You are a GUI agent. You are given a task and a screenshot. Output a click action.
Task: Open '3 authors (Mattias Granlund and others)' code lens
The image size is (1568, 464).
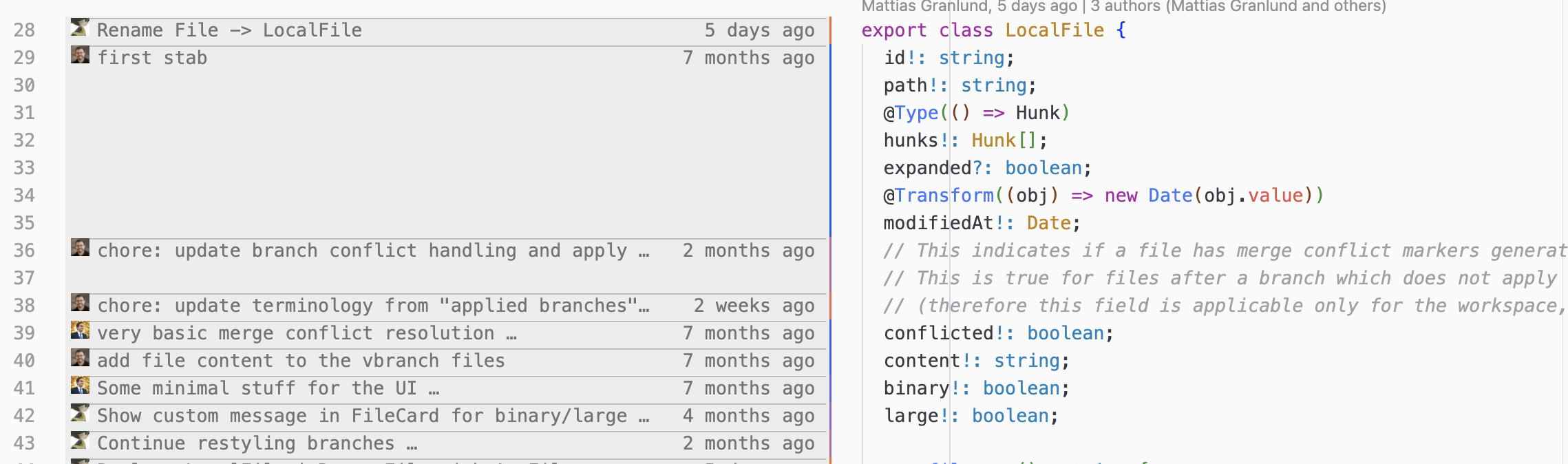tap(1238, 6)
